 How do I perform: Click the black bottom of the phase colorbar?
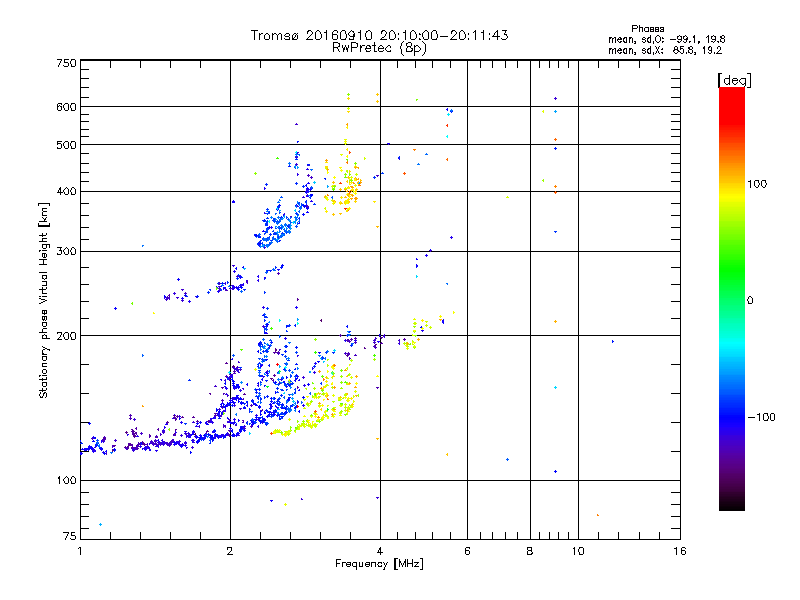coord(732,503)
